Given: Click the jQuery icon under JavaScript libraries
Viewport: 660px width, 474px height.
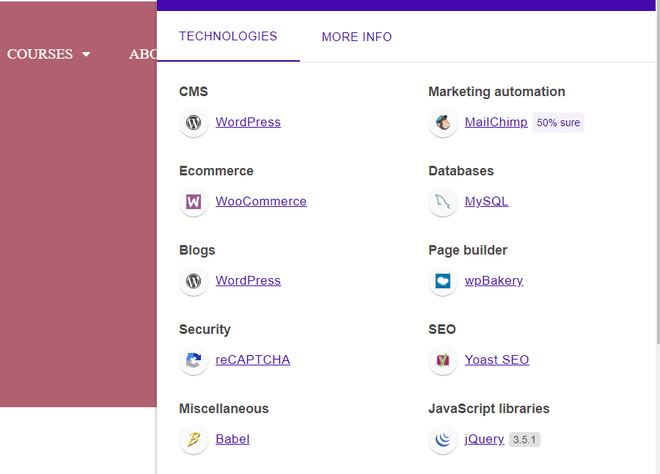Looking at the screenshot, I should (443, 439).
